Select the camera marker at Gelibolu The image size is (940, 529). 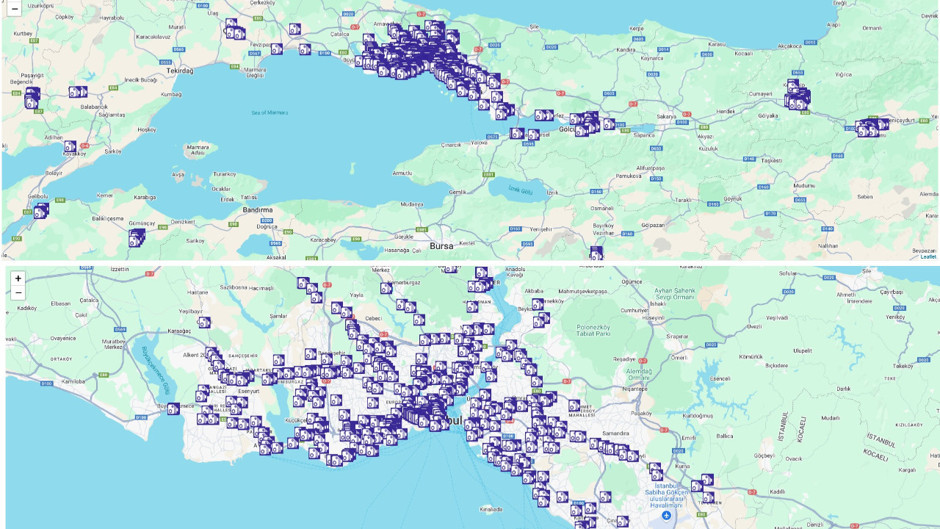click(40, 212)
